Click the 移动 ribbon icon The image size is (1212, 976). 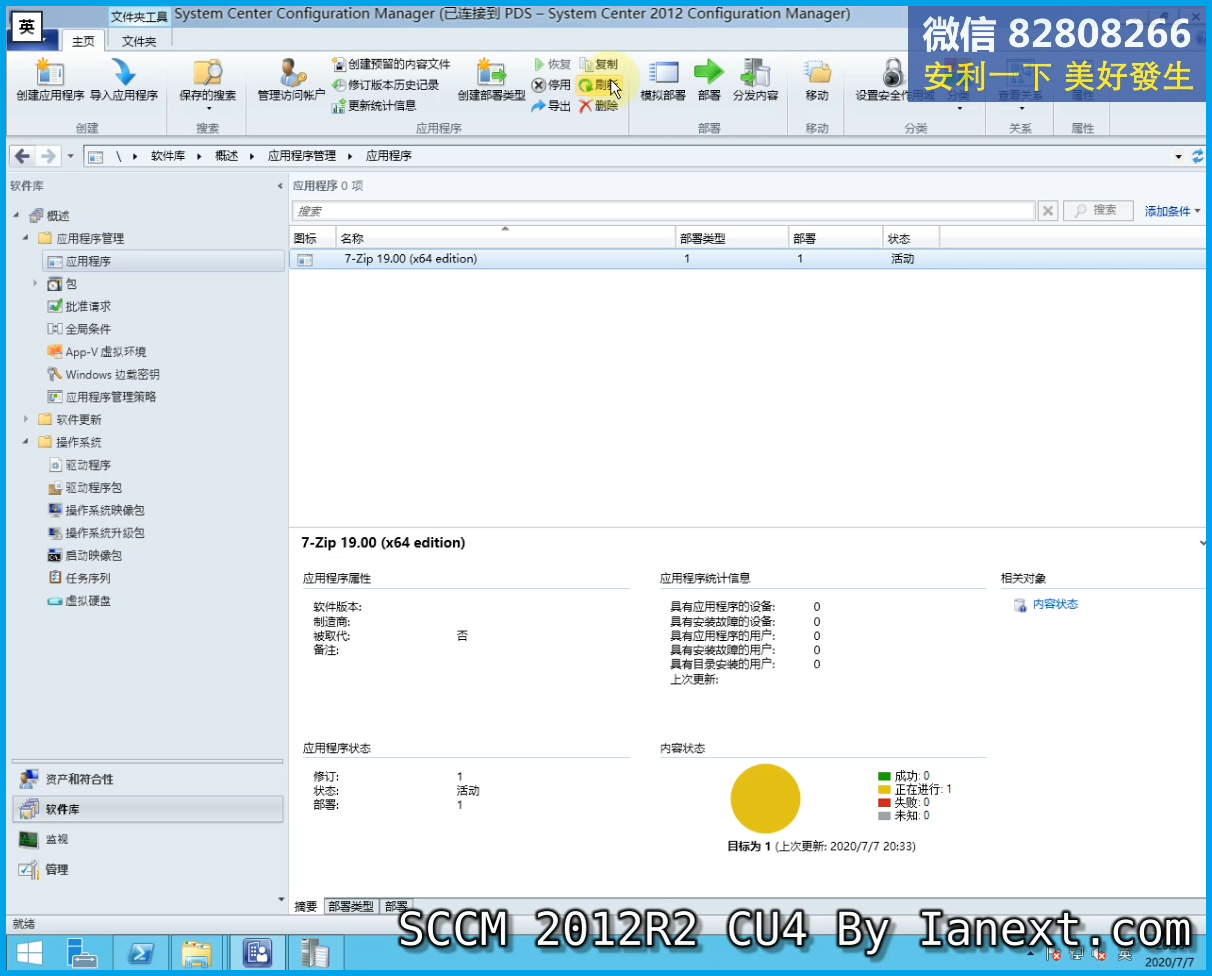tap(817, 80)
